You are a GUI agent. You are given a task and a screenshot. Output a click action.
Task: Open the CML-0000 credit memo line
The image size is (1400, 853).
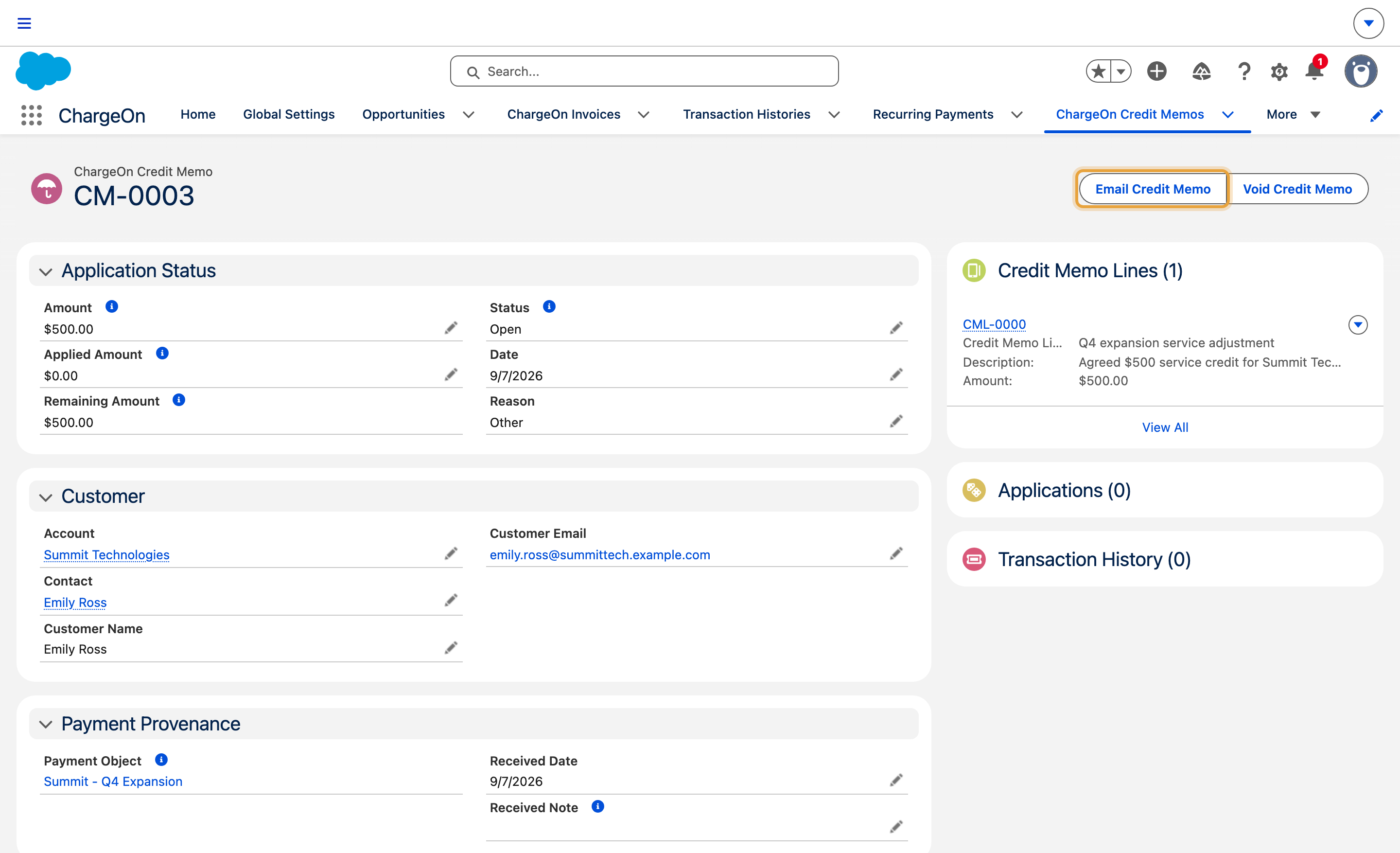pyautogui.click(x=994, y=324)
